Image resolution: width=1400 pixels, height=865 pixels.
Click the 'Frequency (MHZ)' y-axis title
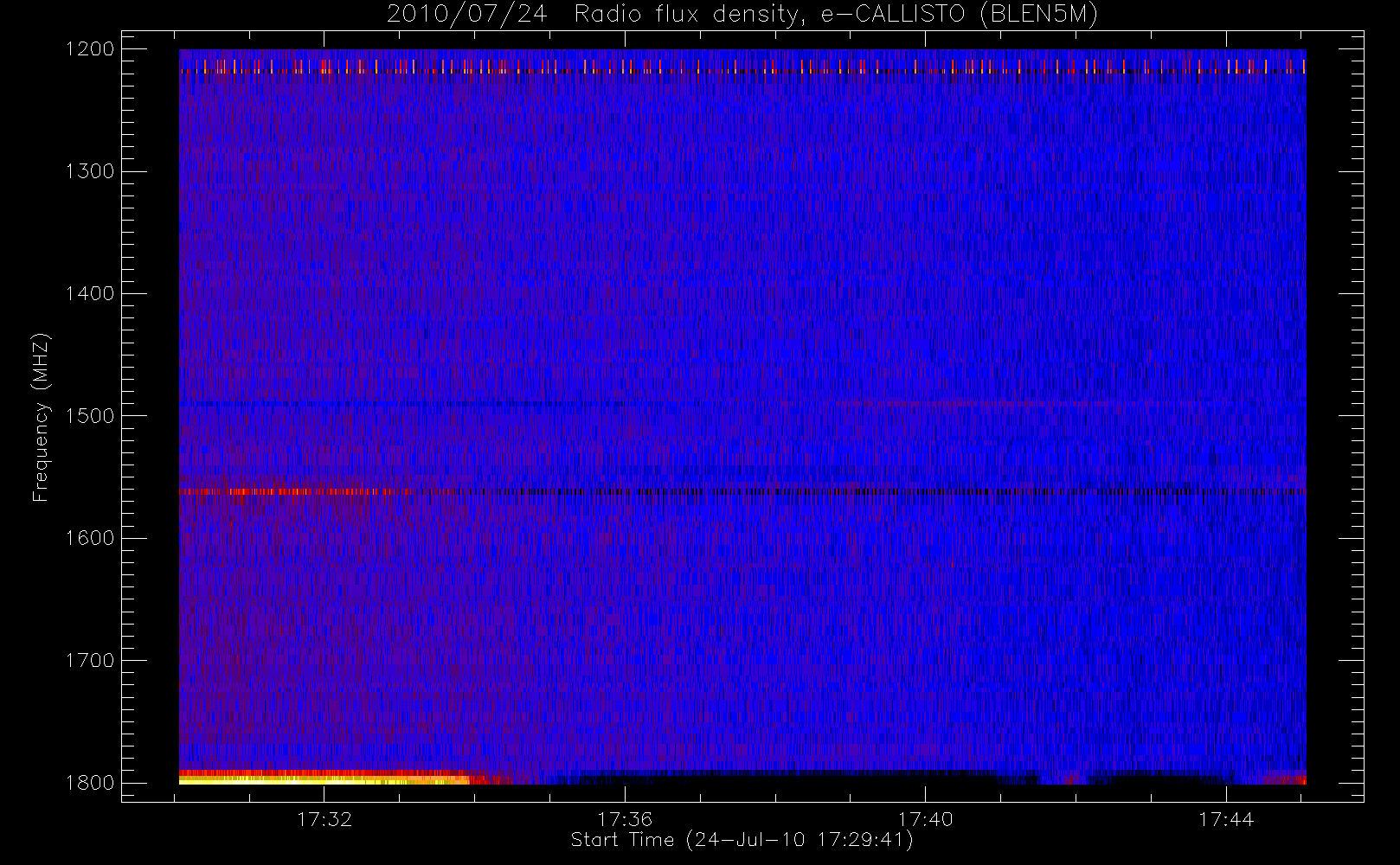coord(41,417)
